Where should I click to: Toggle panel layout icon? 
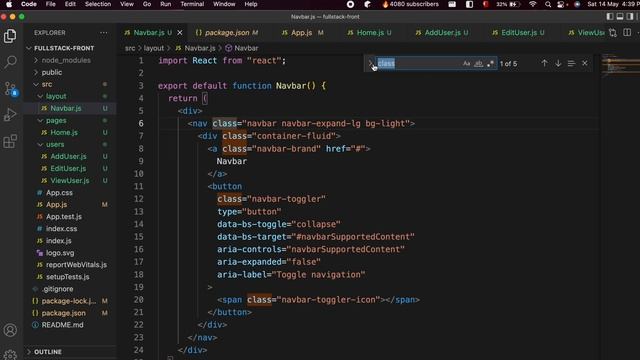(620, 17)
